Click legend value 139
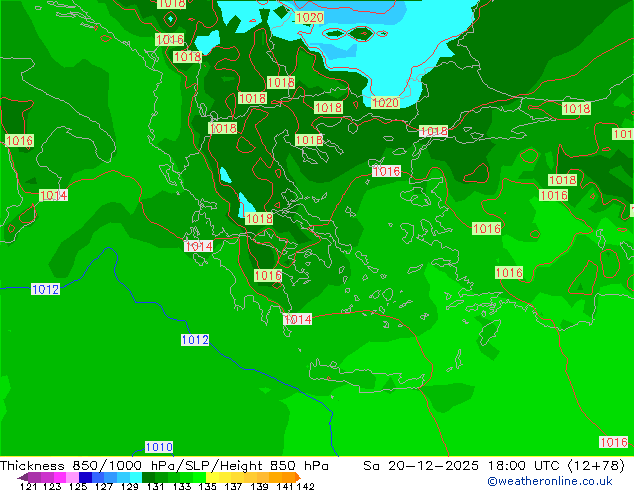634x490 pixels. point(259,486)
